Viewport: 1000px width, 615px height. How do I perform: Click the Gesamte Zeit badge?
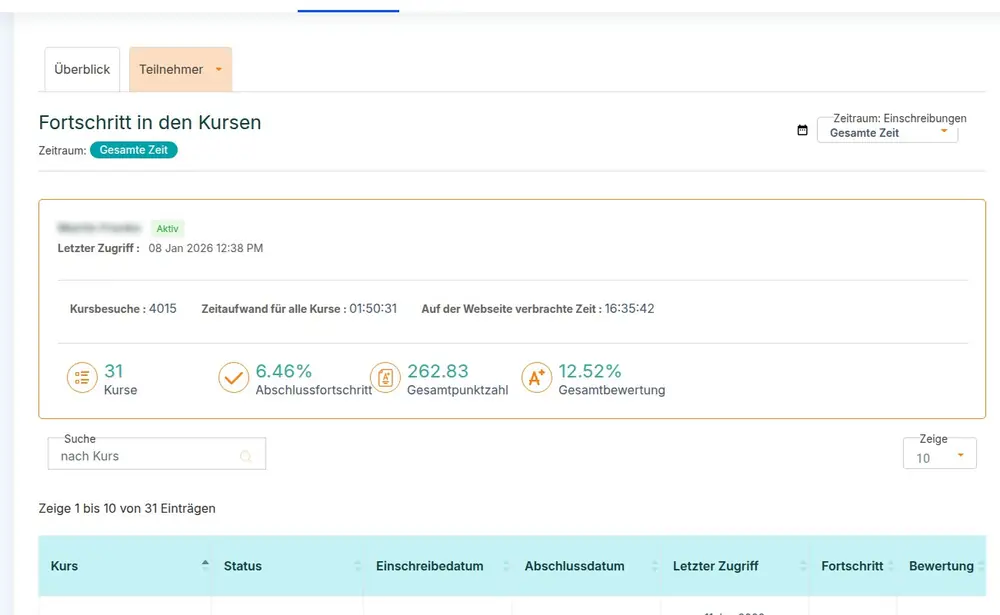tap(134, 150)
